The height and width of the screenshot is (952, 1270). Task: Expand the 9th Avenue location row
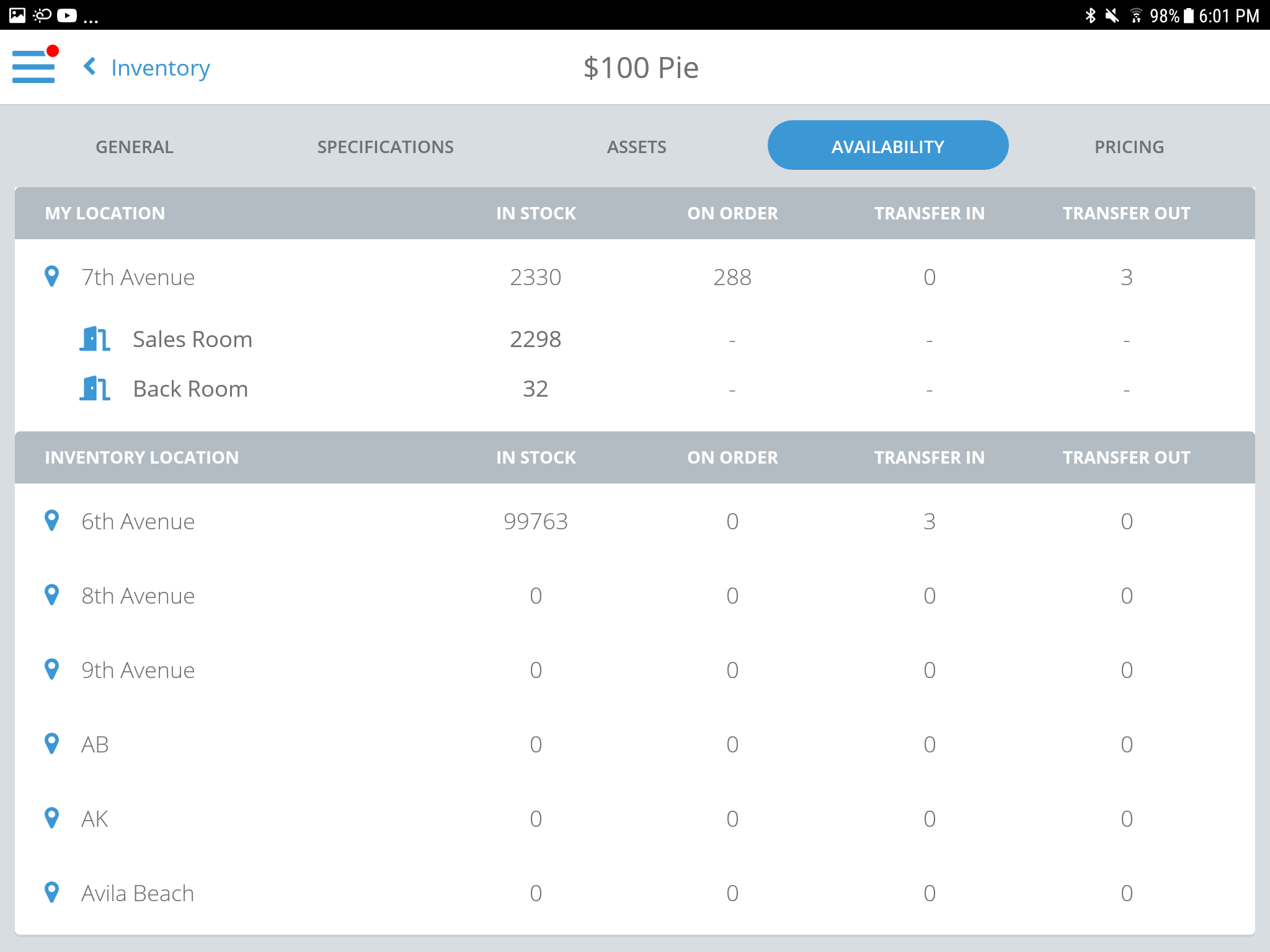click(138, 669)
